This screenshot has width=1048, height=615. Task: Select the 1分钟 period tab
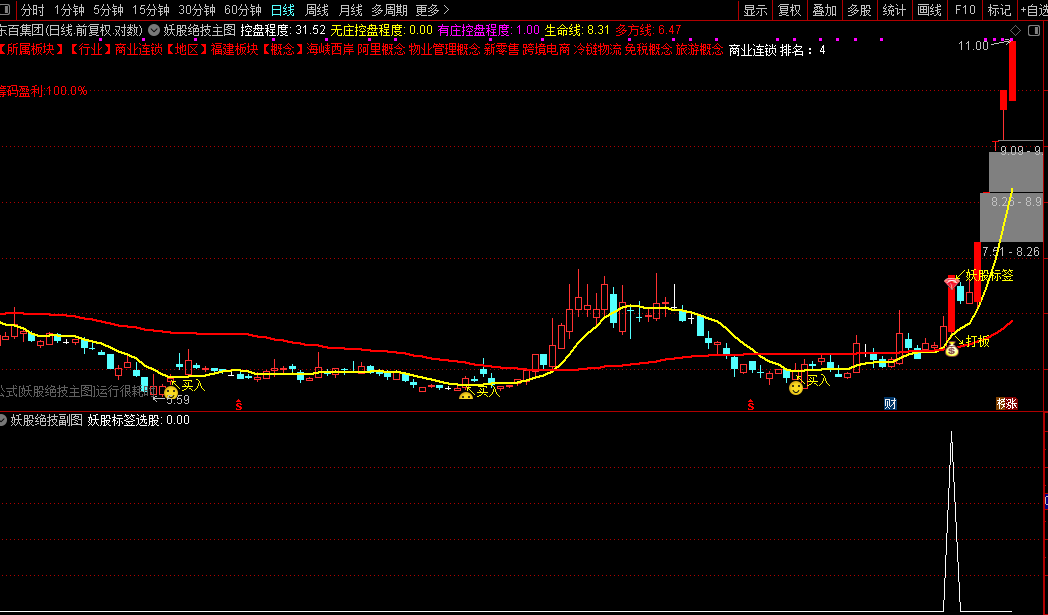tap(69, 10)
